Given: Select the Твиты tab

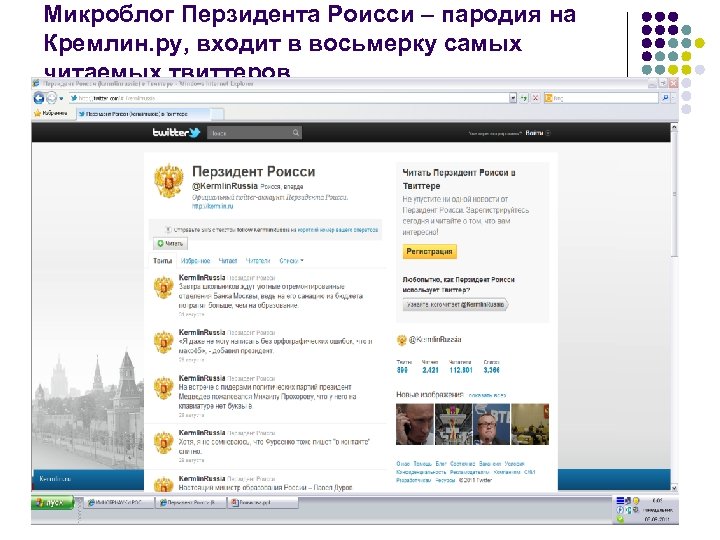Looking at the screenshot, I should coord(163,260).
